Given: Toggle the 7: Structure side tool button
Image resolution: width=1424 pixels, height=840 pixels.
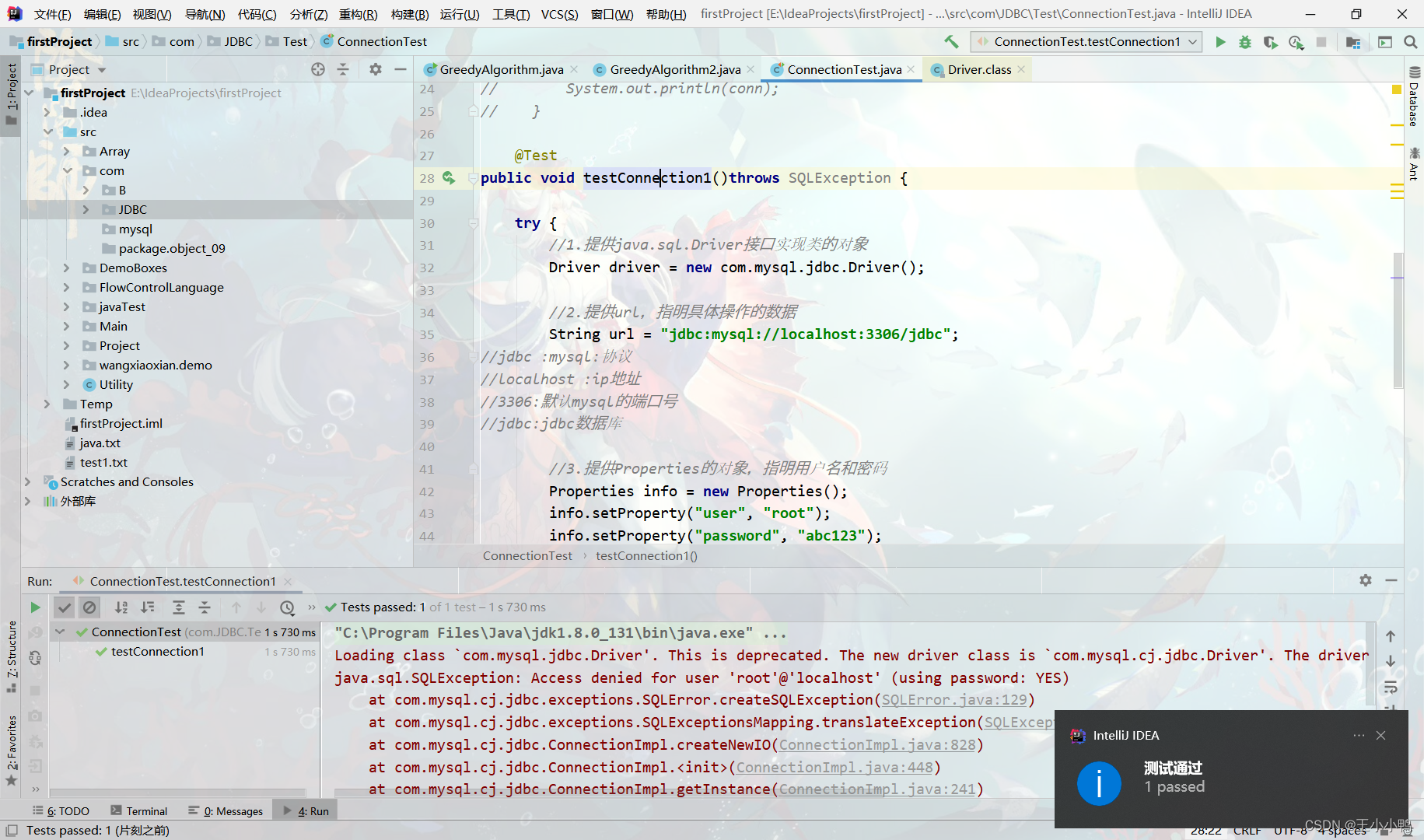Looking at the screenshot, I should tap(11, 658).
